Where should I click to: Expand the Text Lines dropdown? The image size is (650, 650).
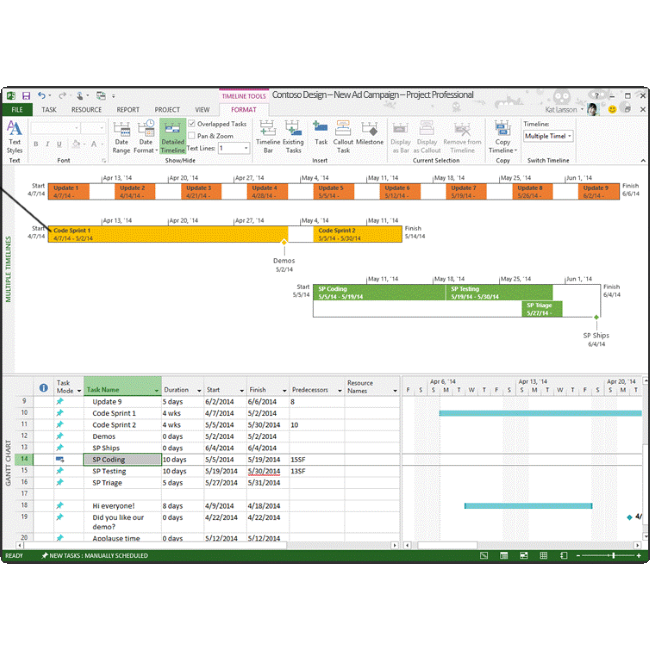(x=246, y=148)
